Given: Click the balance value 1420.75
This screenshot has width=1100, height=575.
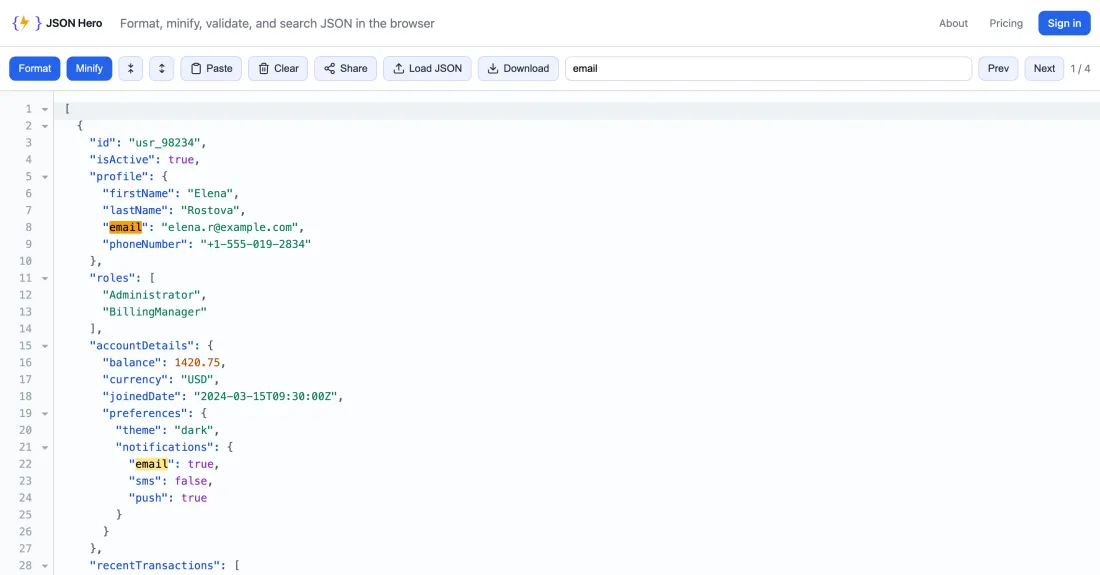Looking at the screenshot, I should (197, 363).
